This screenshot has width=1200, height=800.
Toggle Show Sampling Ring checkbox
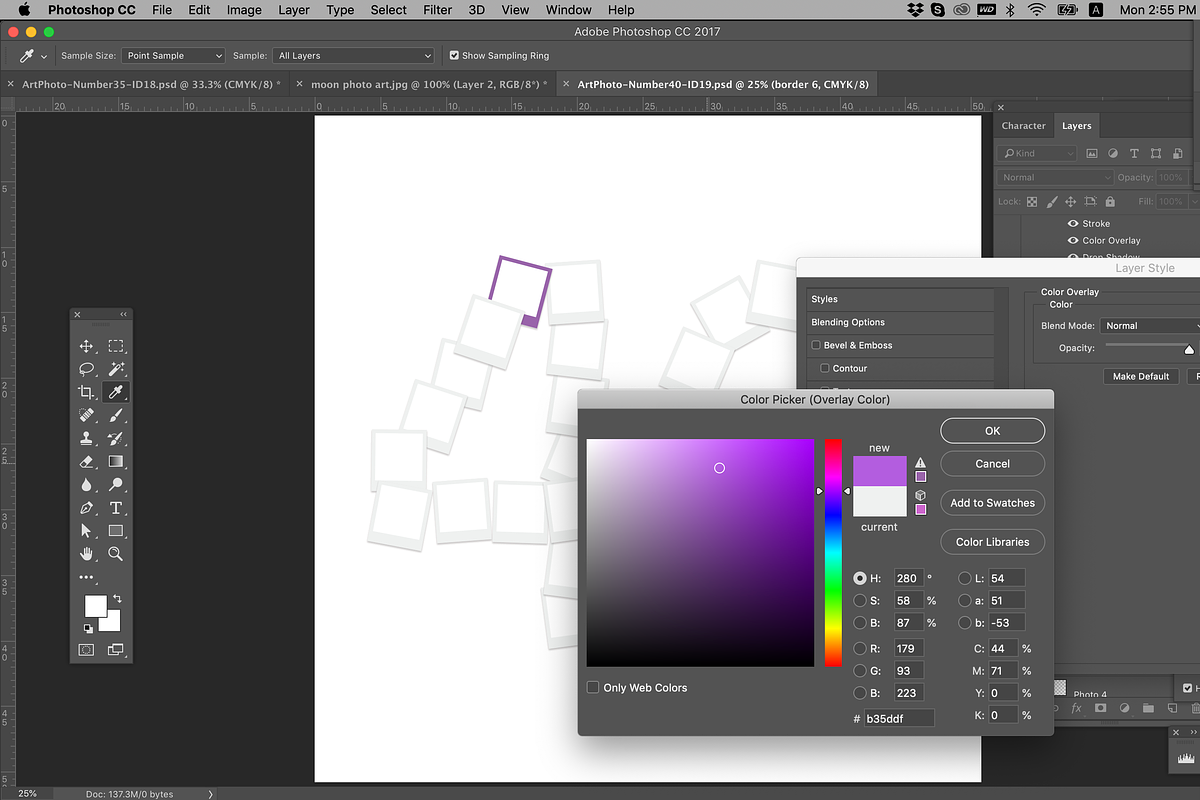[455, 56]
